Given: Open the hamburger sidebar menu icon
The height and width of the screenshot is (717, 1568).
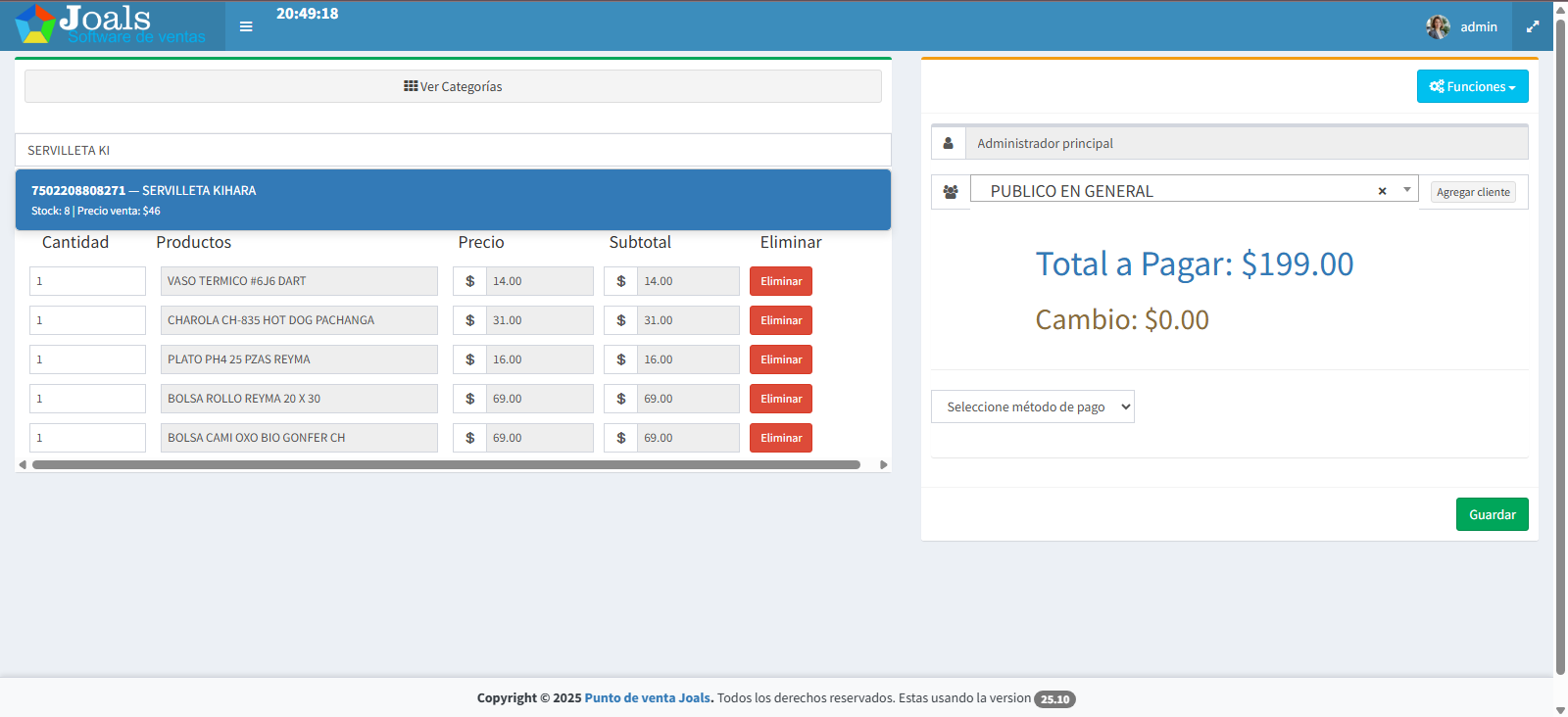Looking at the screenshot, I should pos(246,26).
